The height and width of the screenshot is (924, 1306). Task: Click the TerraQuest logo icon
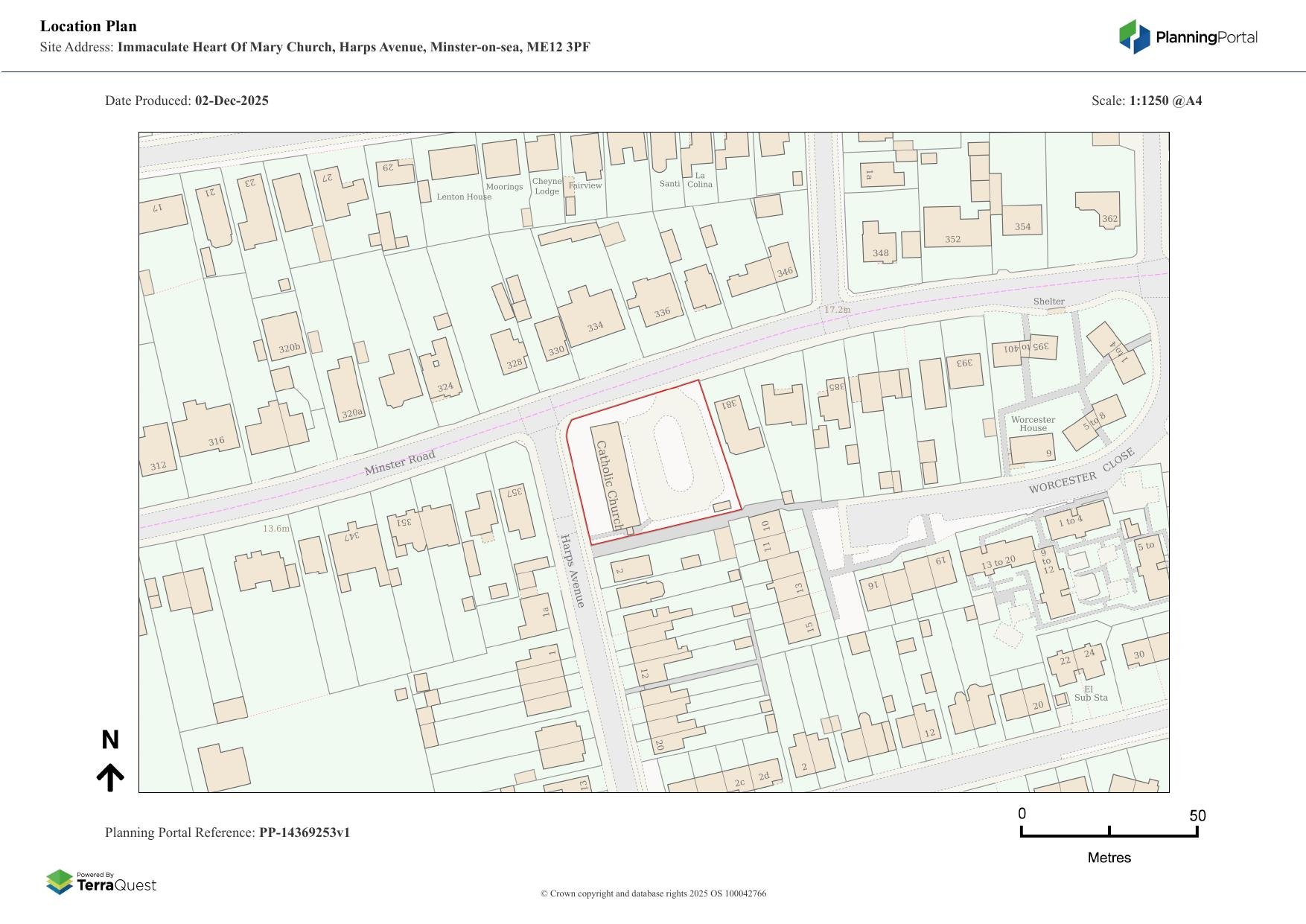(x=60, y=882)
